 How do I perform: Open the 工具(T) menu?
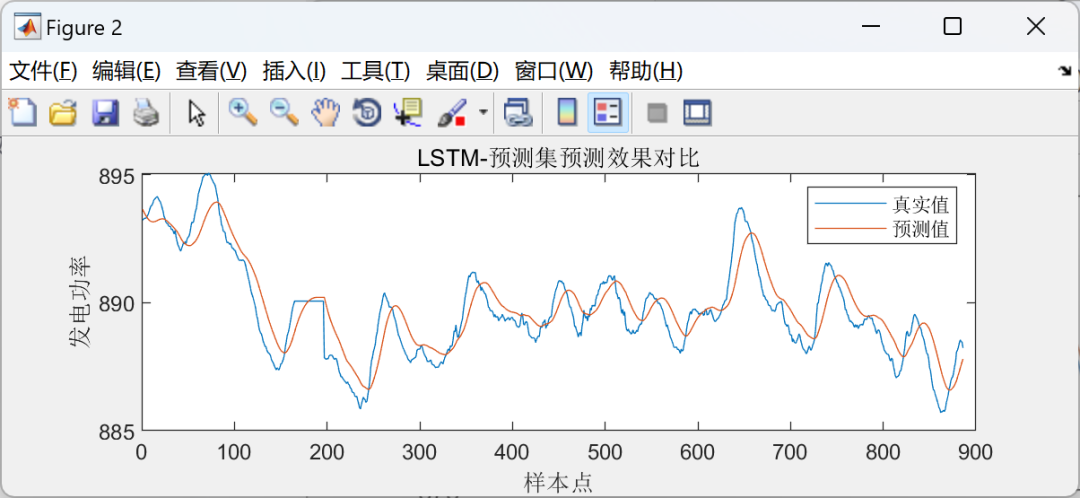tap(375, 71)
